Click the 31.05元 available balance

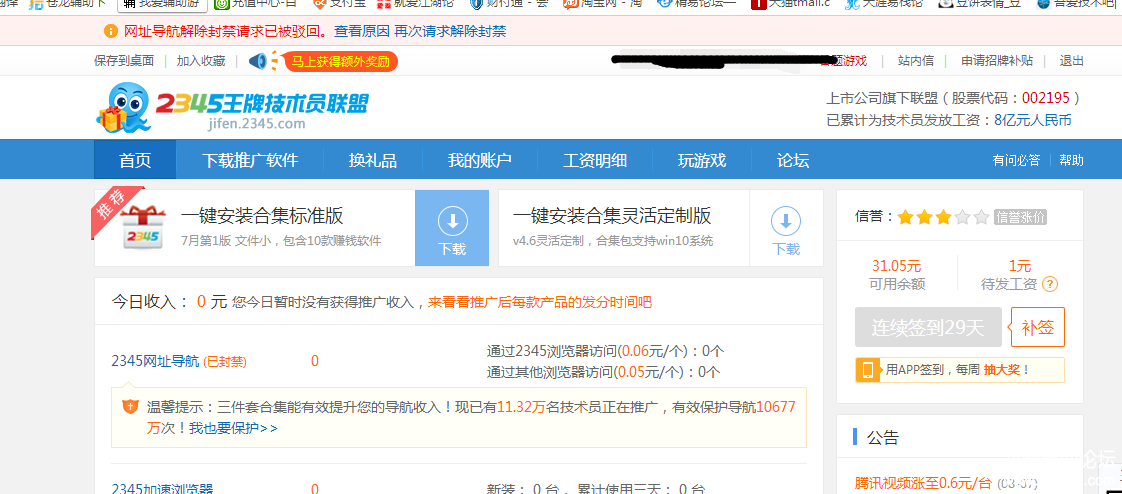tap(897, 266)
